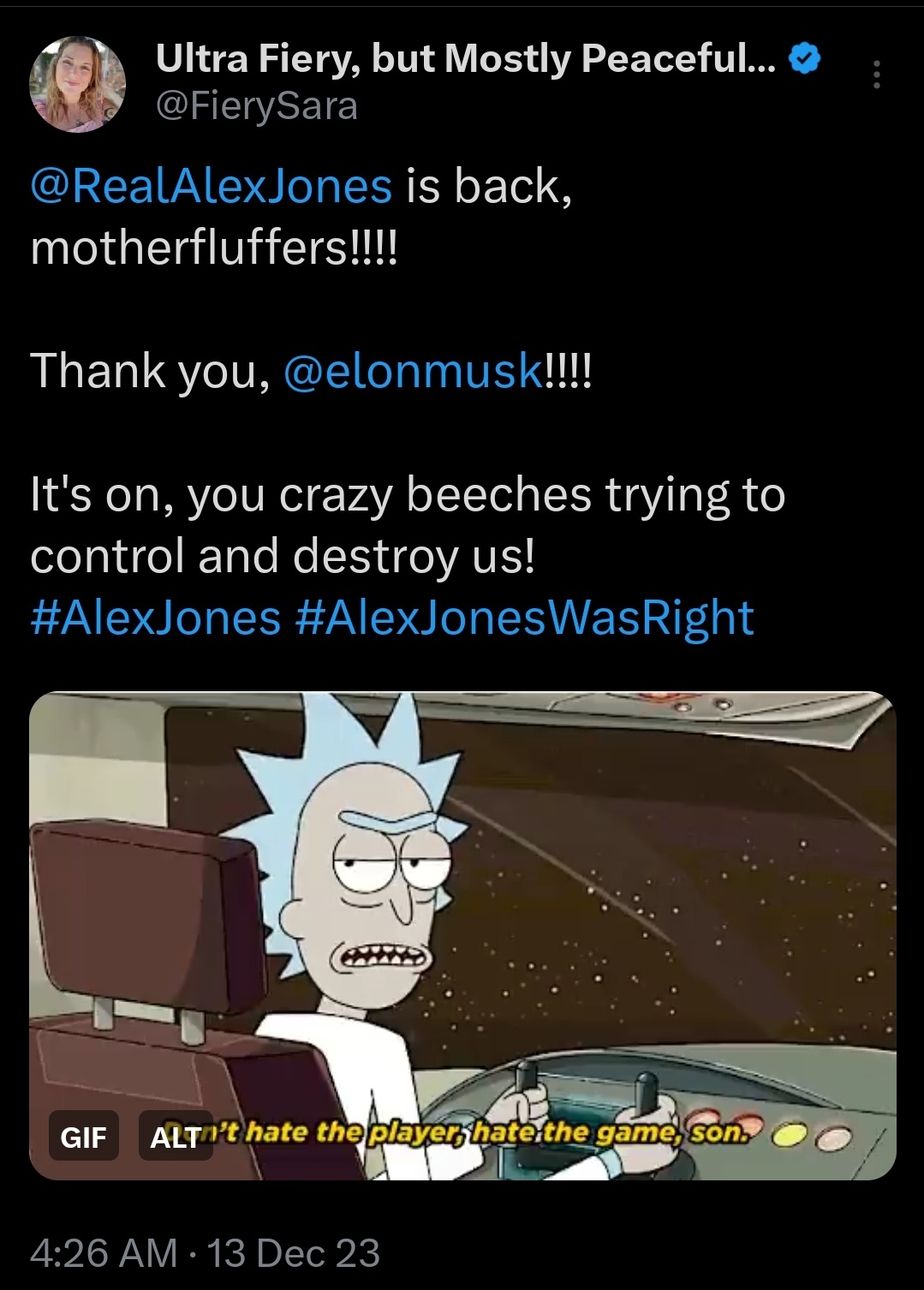The height and width of the screenshot is (1290, 924).
Task: Show the ALT description badge
Action: pos(176,1137)
